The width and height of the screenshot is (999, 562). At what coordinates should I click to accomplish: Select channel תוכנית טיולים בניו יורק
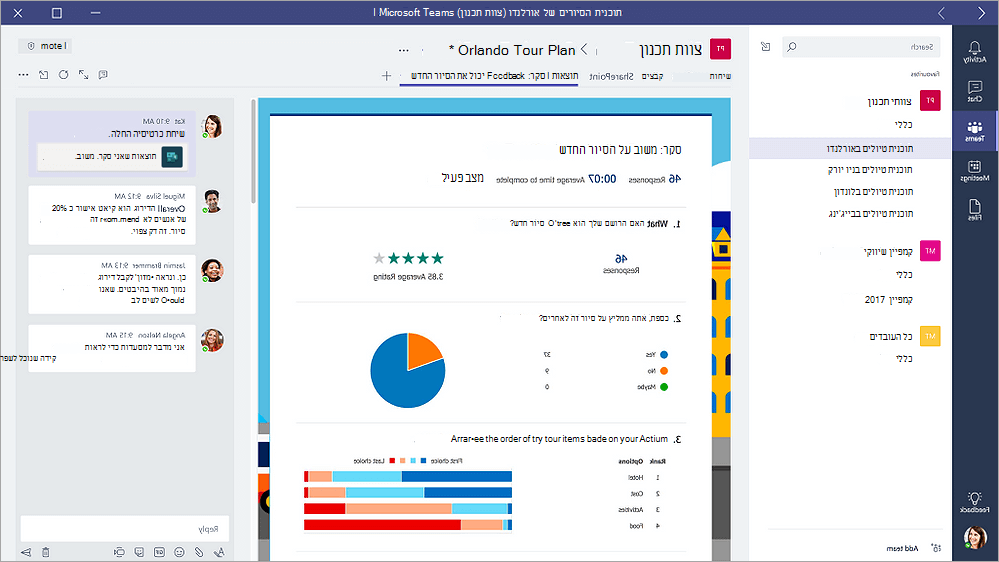[870, 169]
